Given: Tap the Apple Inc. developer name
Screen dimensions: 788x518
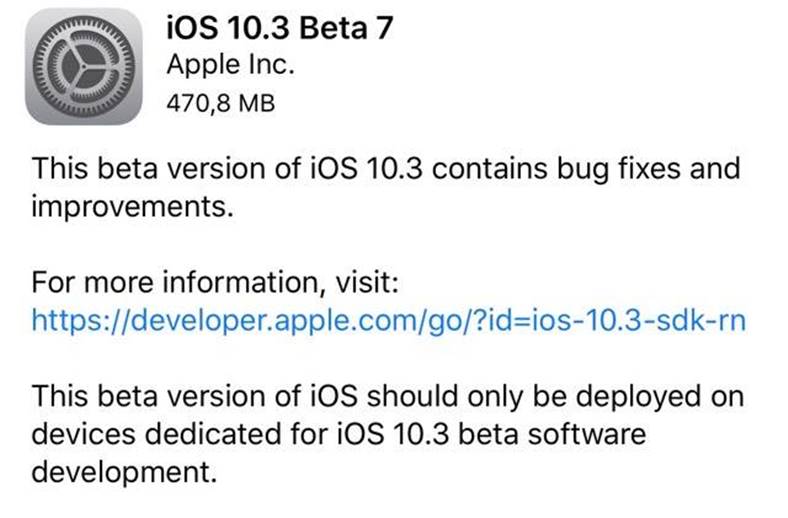Looking at the screenshot, I should click(x=230, y=65).
